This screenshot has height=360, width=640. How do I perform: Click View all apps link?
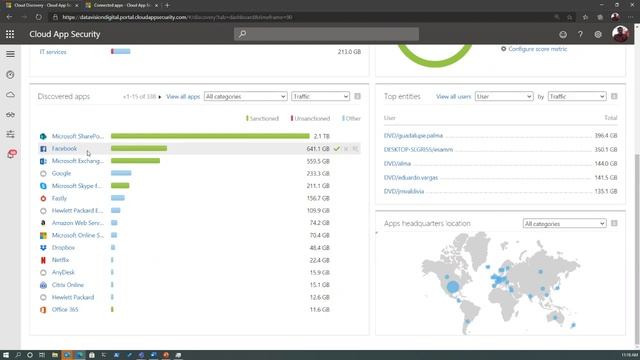pos(183,97)
